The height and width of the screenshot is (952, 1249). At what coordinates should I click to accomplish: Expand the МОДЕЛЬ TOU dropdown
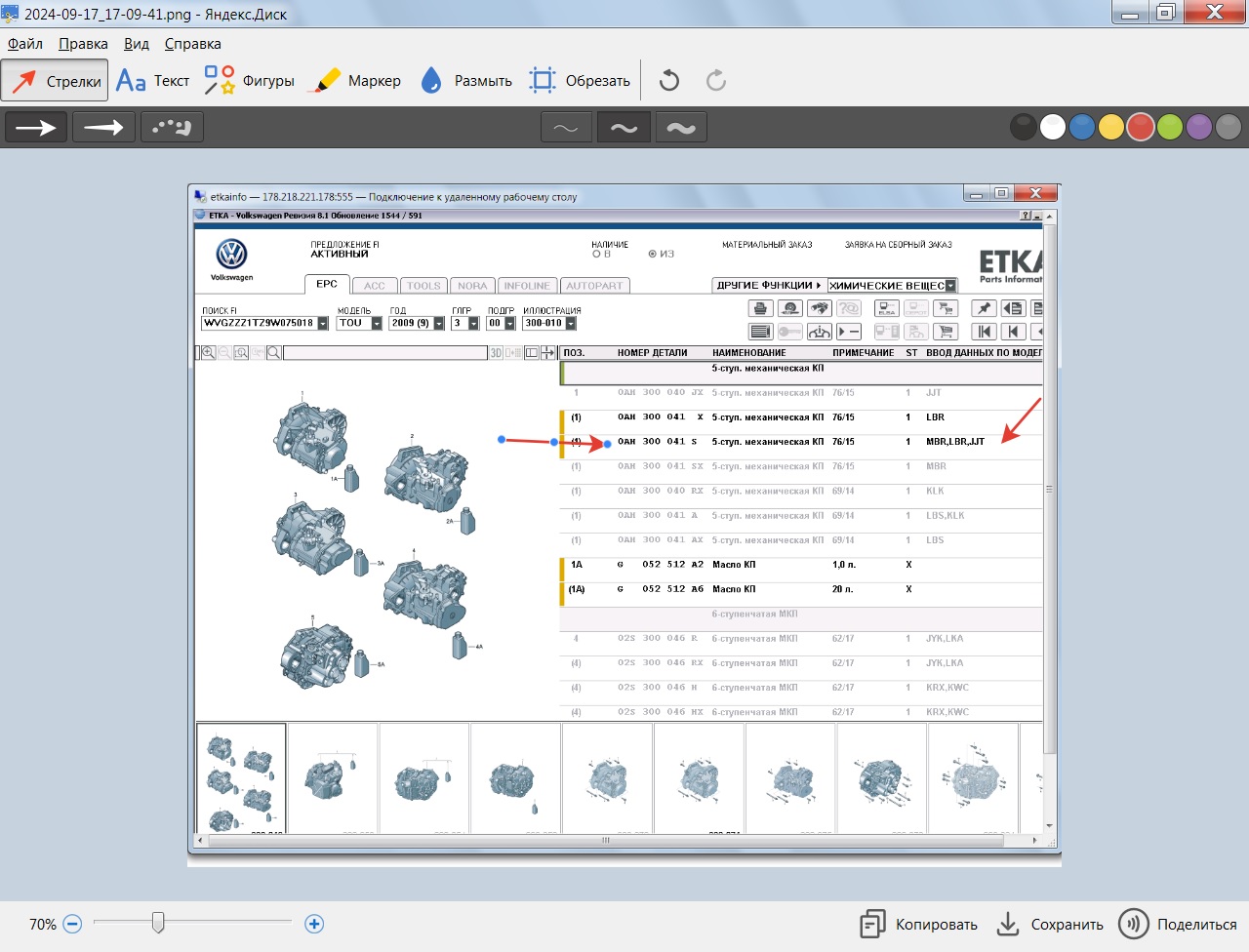click(377, 324)
